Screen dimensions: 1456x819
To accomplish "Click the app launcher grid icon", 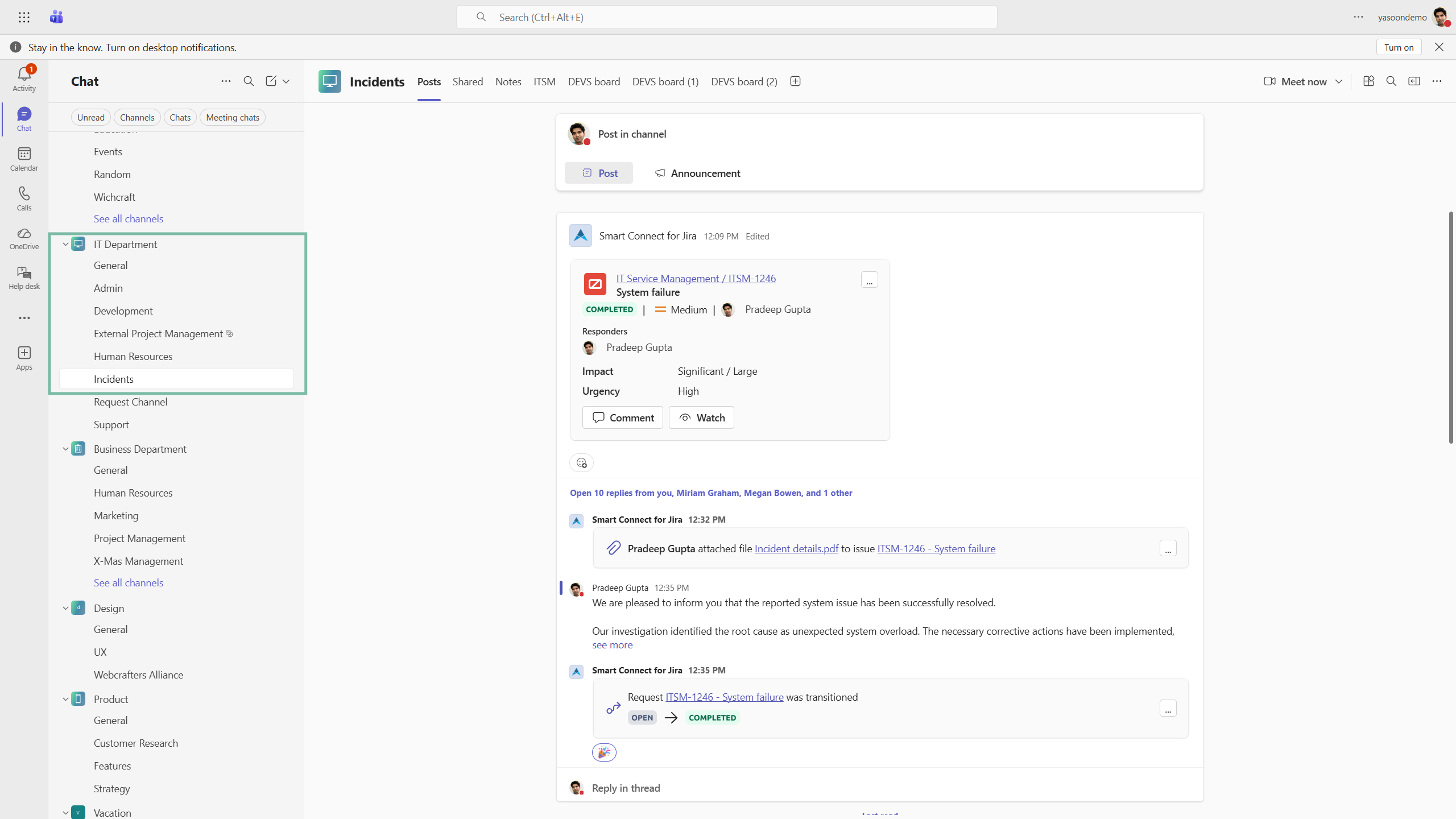I will [x=24, y=17].
